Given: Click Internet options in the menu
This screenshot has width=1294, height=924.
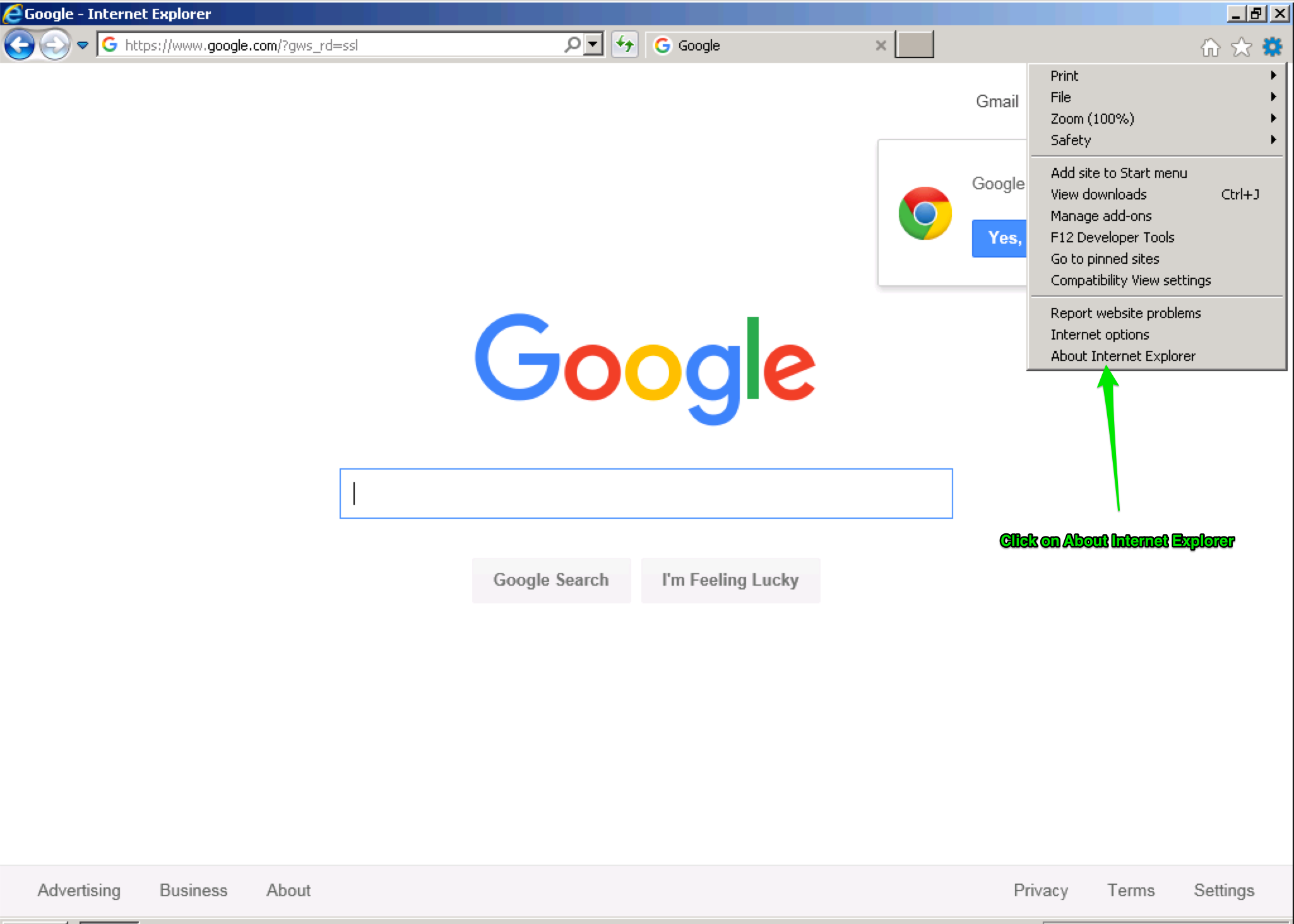Looking at the screenshot, I should click(x=1099, y=334).
